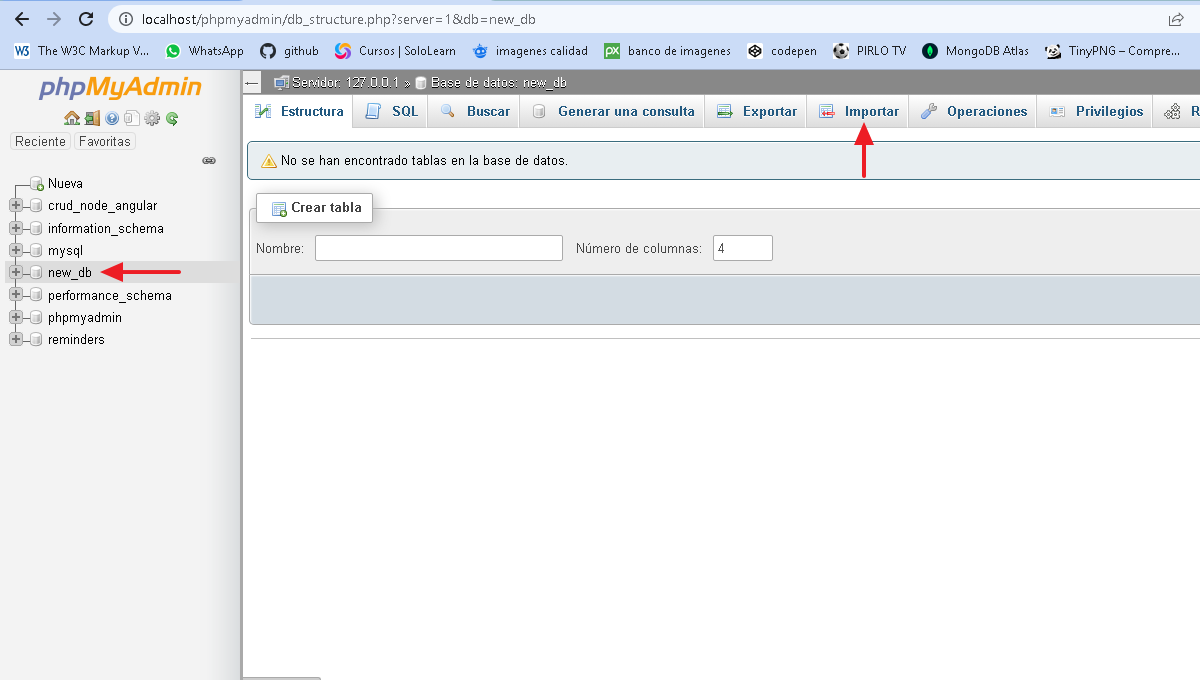This screenshot has width=1200, height=680.
Task: Toggle navigation linking with the chain icon
Action: click(209, 160)
